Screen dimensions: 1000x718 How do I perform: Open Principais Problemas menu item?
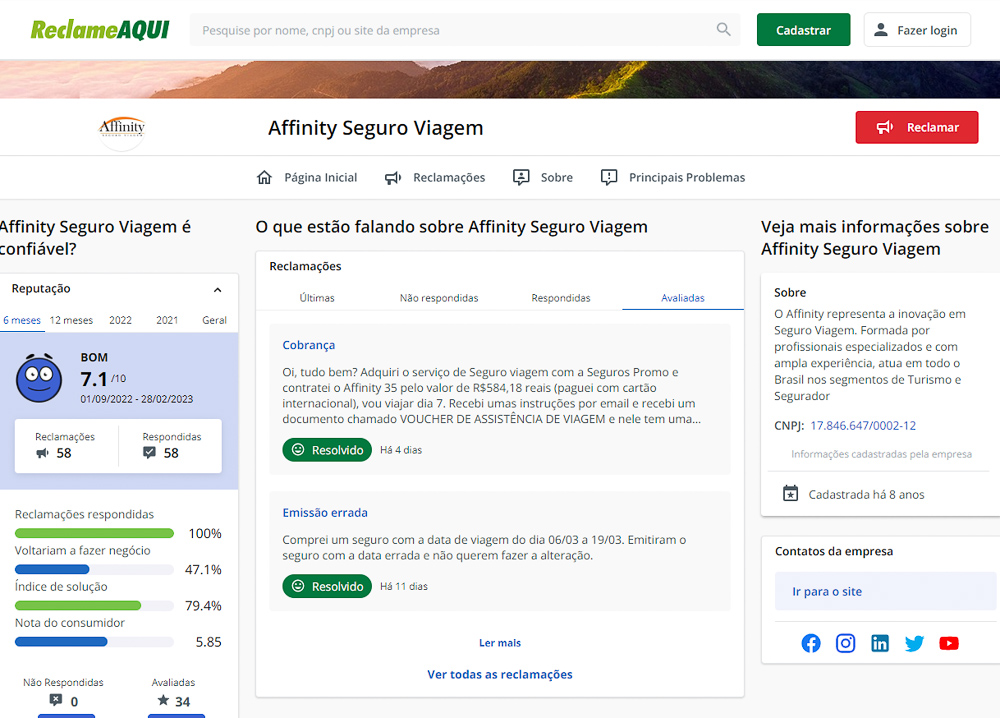[673, 177]
